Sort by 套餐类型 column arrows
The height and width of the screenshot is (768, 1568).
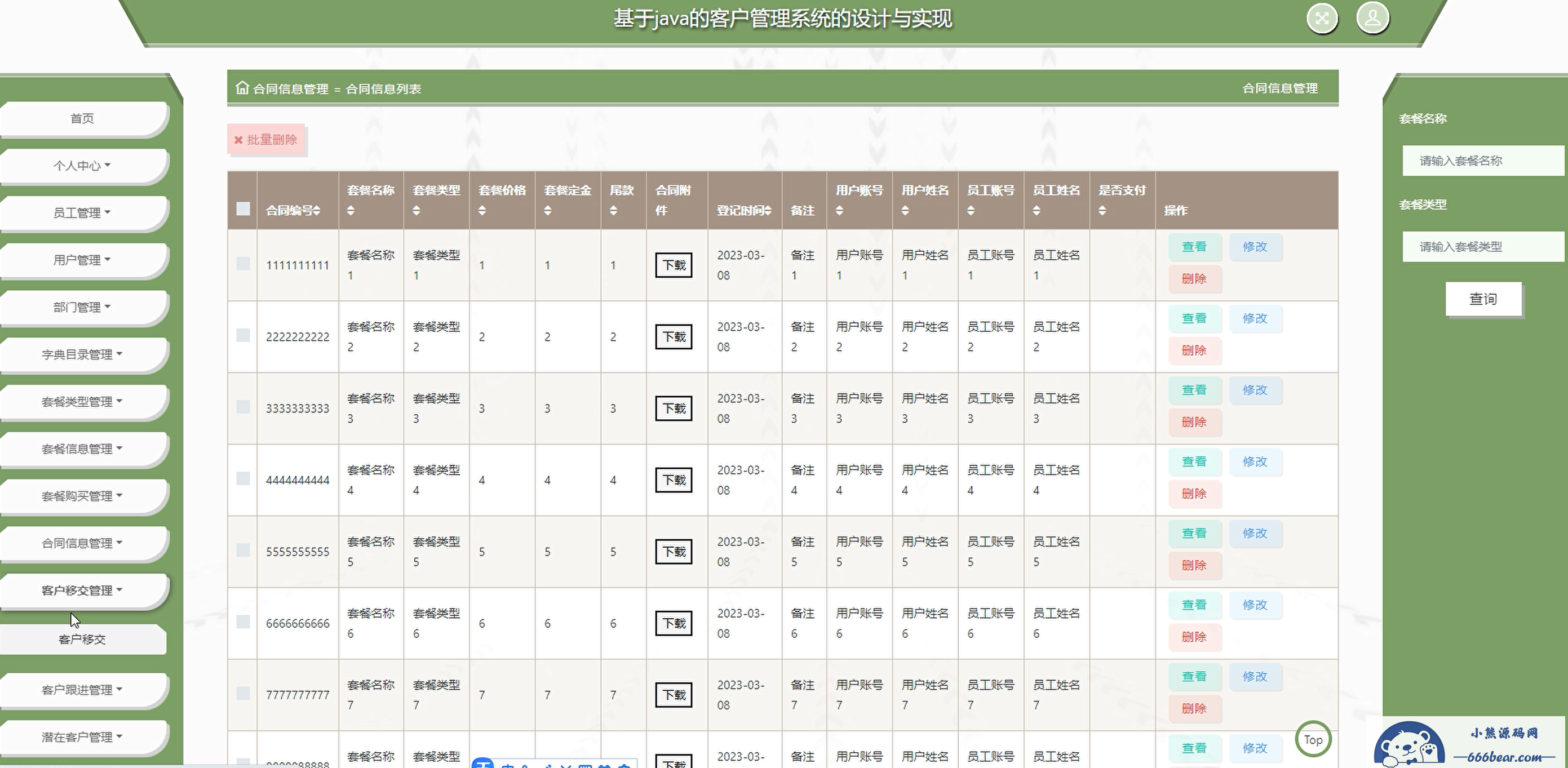coord(417,211)
